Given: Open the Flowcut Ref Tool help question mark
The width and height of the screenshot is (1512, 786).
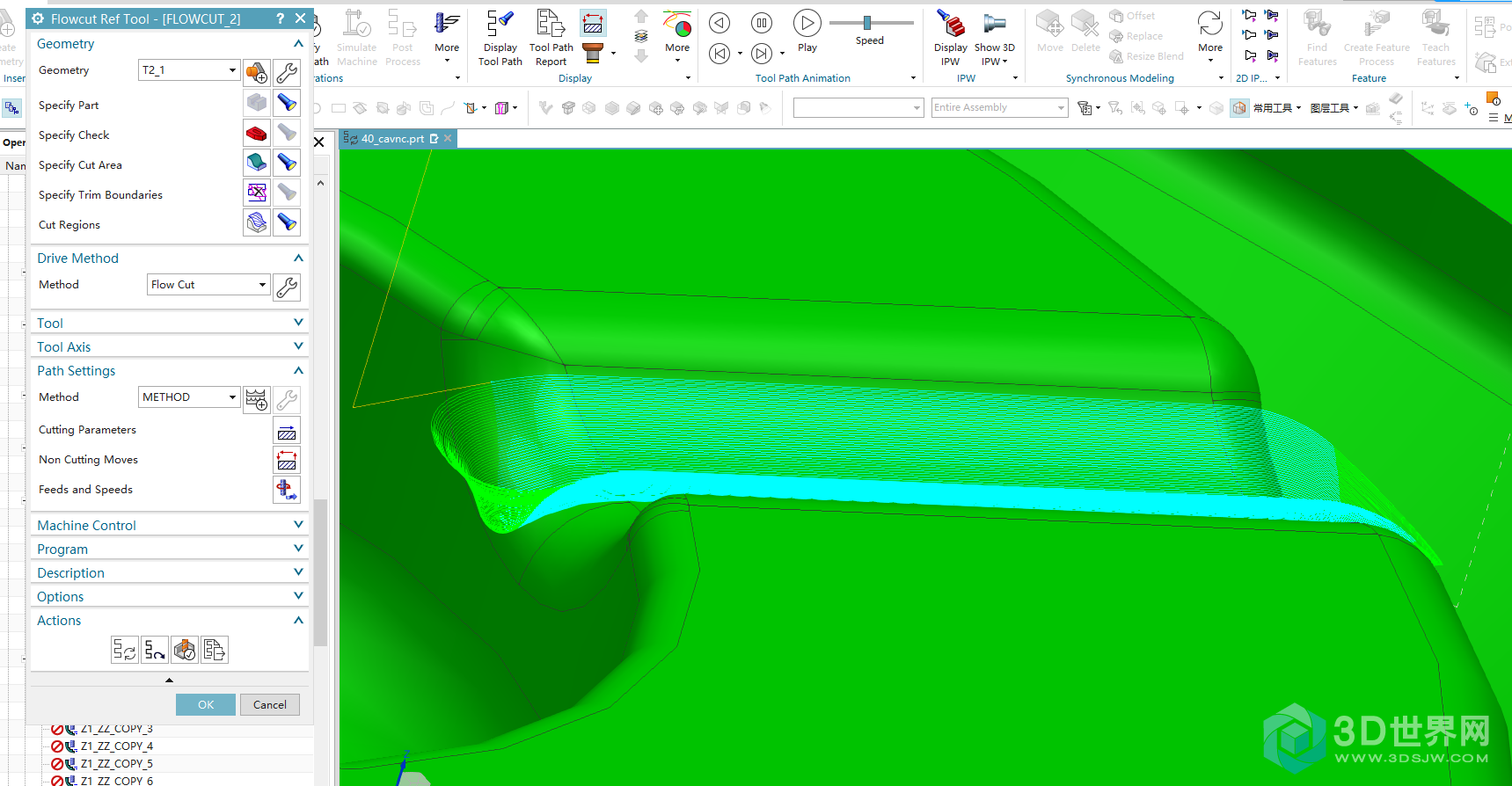Looking at the screenshot, I should pos(280,18).
